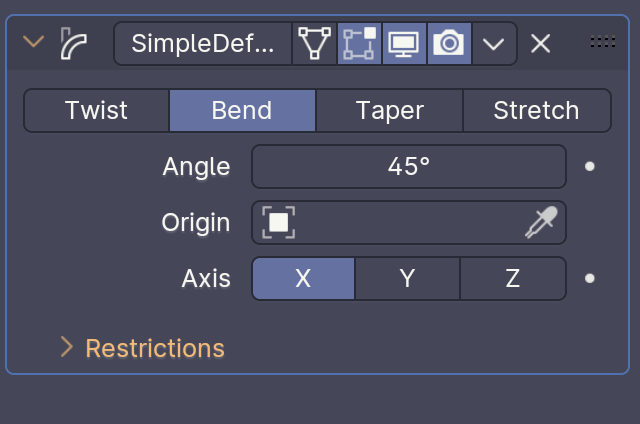Click the Angle 45° value field
This screenshot has height=424, width=640.
point(408,166)
